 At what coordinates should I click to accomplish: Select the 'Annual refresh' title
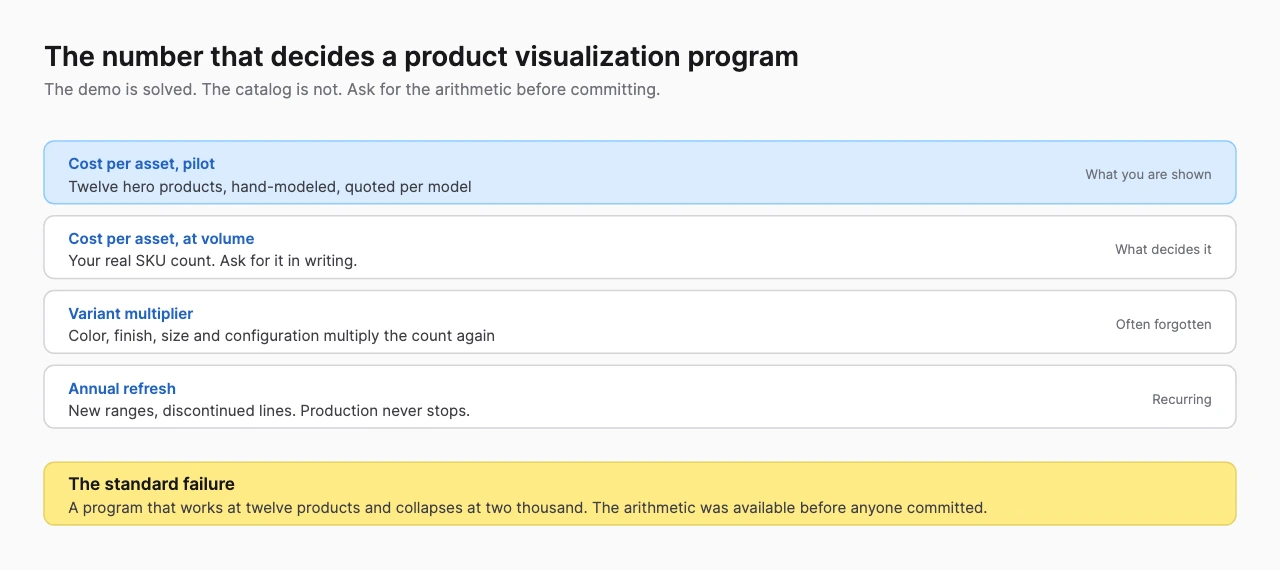click(x=122, y=389)
